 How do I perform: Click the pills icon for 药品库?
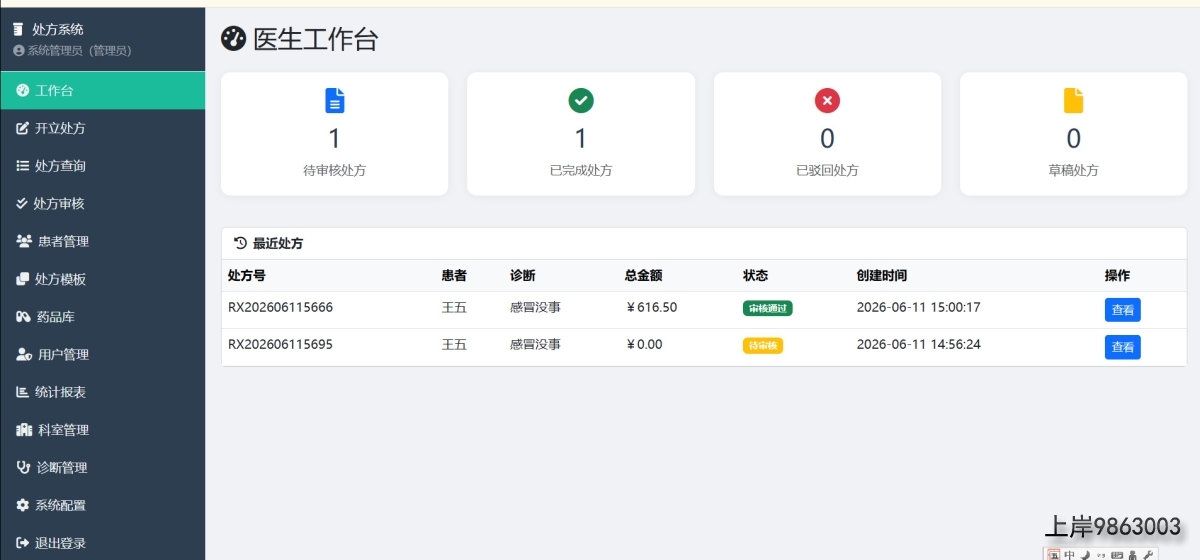[24, 317]
